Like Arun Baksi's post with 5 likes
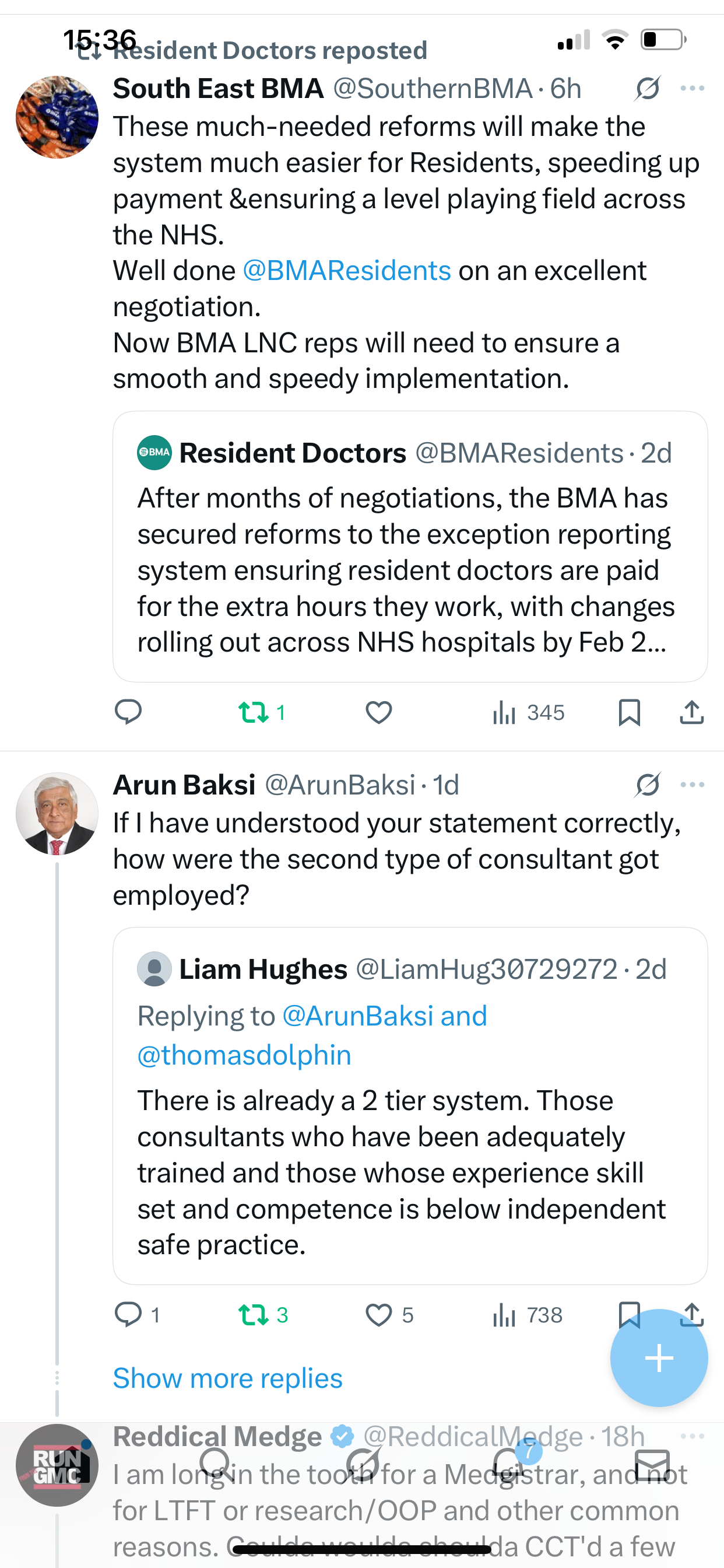 [378, 1315]
